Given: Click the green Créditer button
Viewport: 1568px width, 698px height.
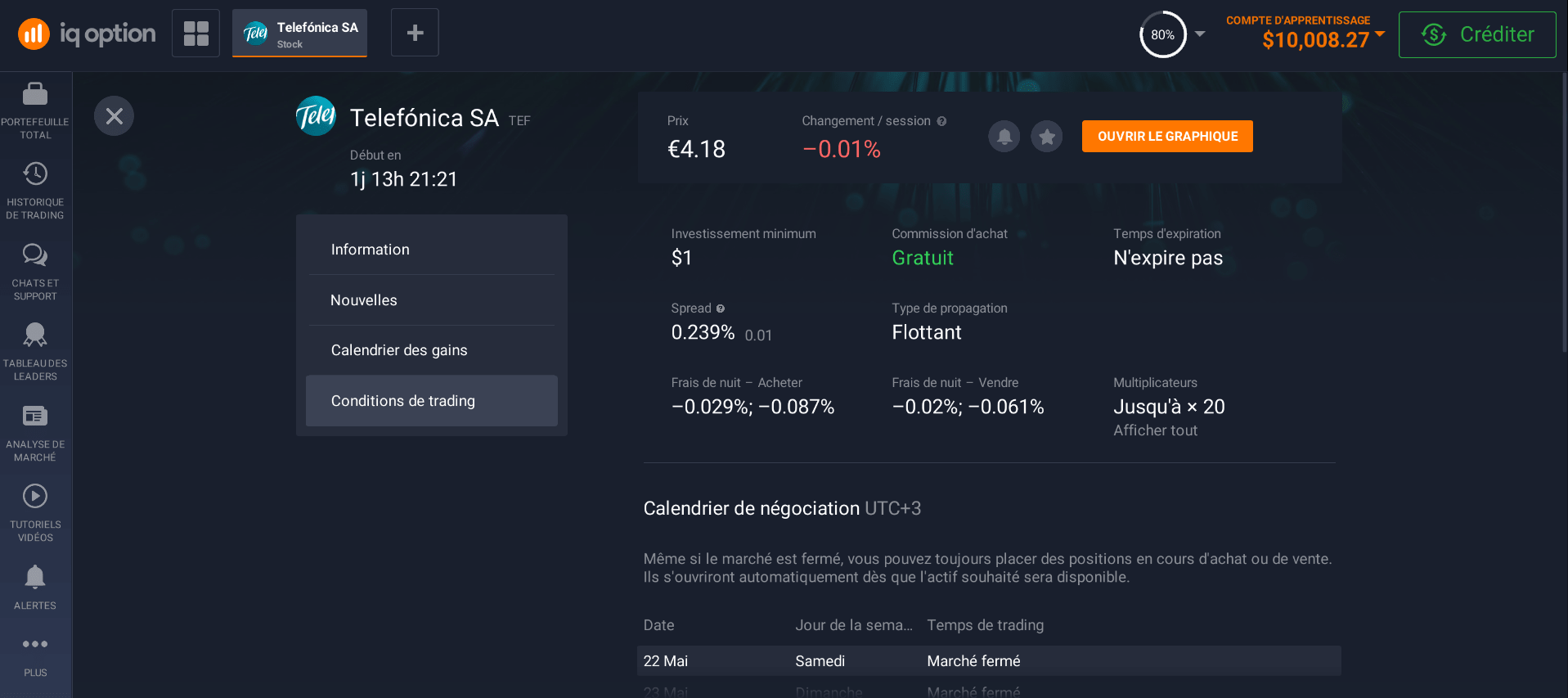Looking at the screenshot, I should [x=1477, y=34].
